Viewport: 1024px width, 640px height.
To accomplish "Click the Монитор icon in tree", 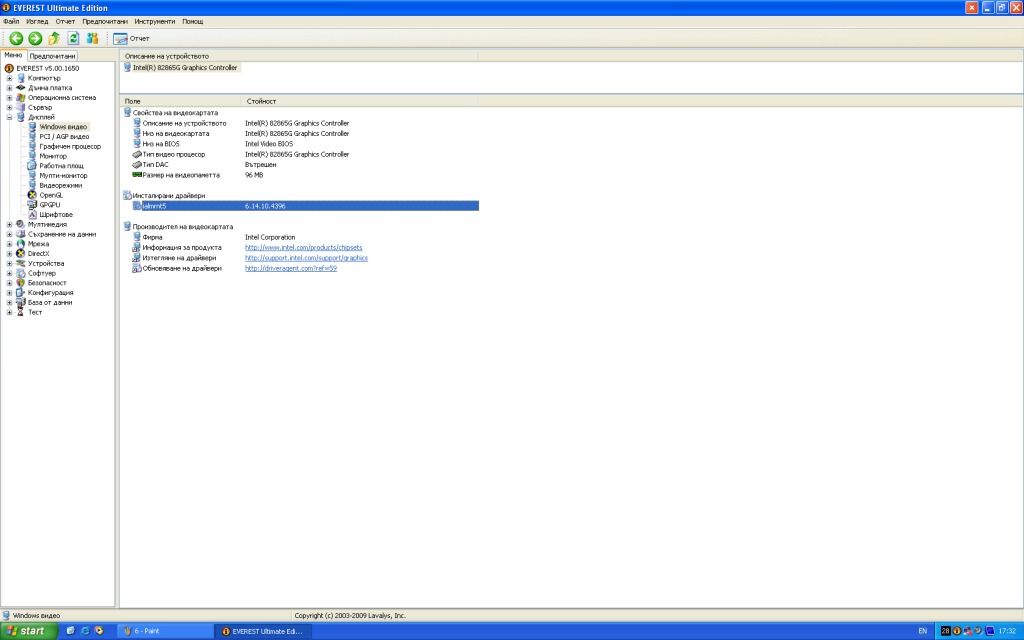I will (32, 156).
